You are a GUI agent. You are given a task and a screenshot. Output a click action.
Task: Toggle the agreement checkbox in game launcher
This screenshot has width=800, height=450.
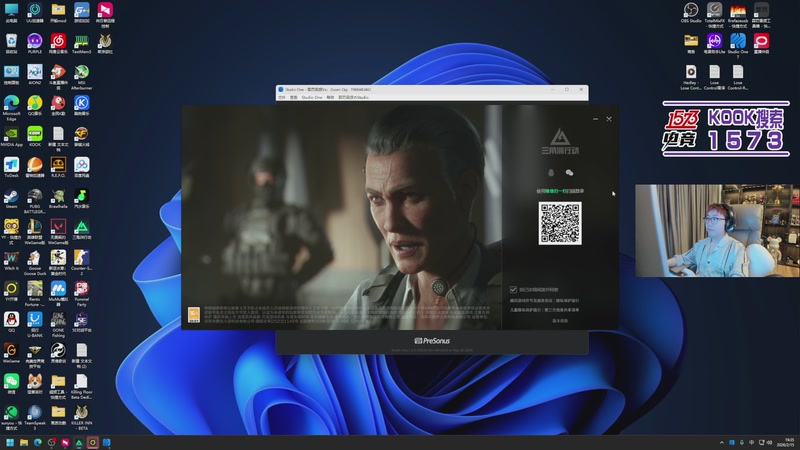513,289
